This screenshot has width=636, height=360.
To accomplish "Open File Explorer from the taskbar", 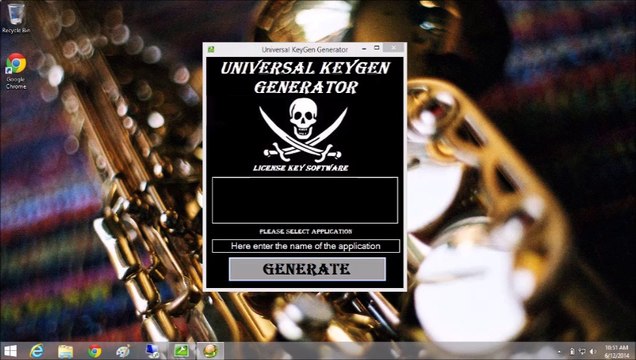I will click(x=65, y=351).
